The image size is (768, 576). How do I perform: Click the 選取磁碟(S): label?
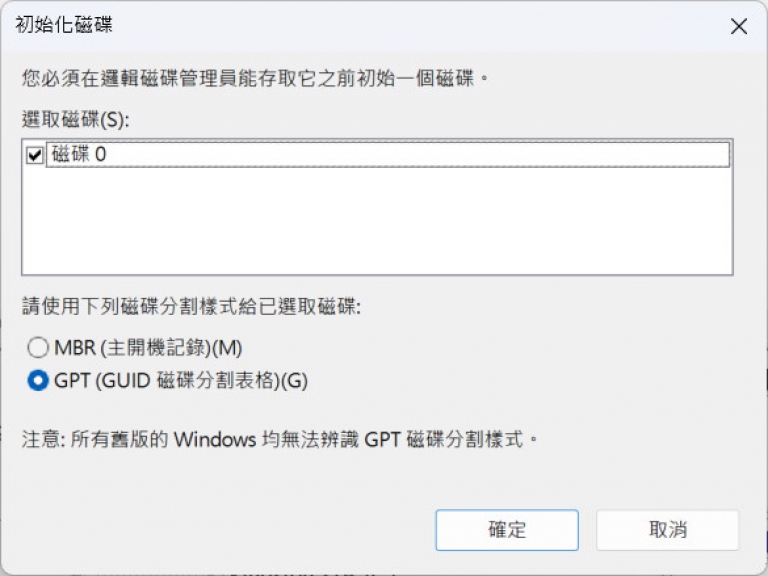(x=75, y=120)
